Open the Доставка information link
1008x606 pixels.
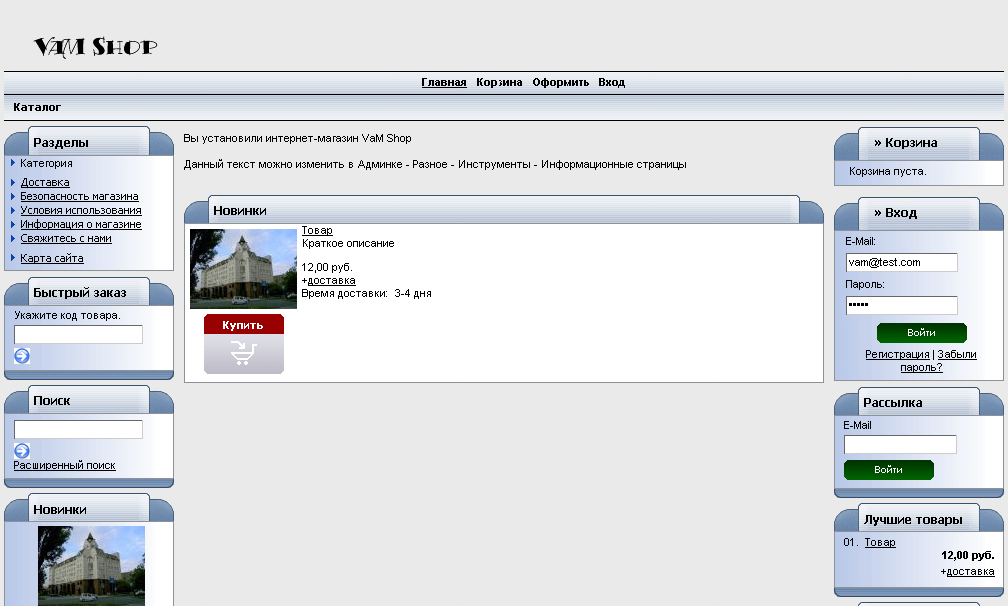[x=45, y=182]
